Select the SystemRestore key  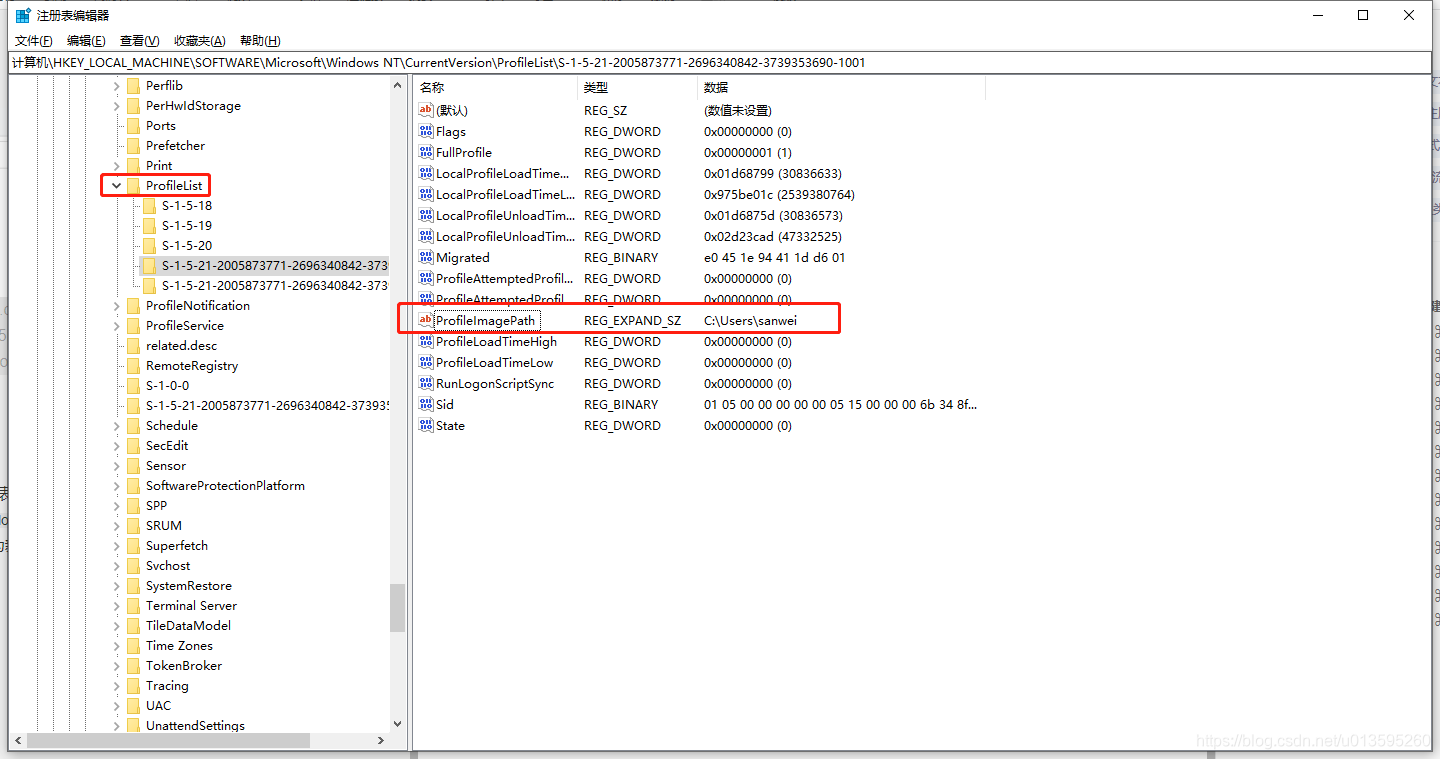pos(188,585)
